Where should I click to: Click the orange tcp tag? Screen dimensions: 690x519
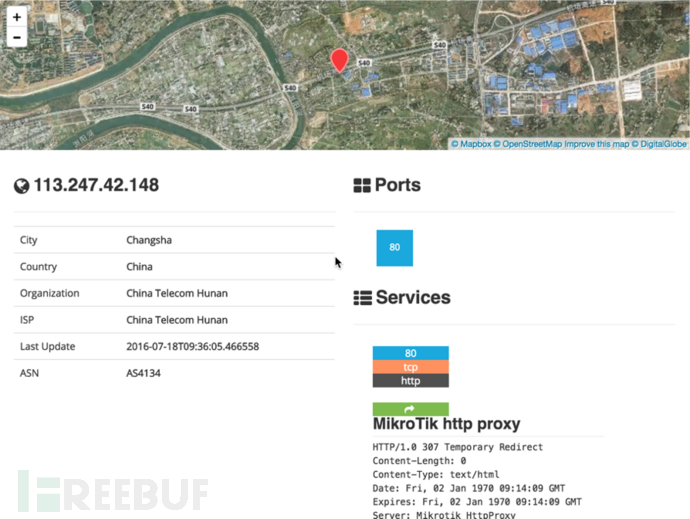pos(410,367)
